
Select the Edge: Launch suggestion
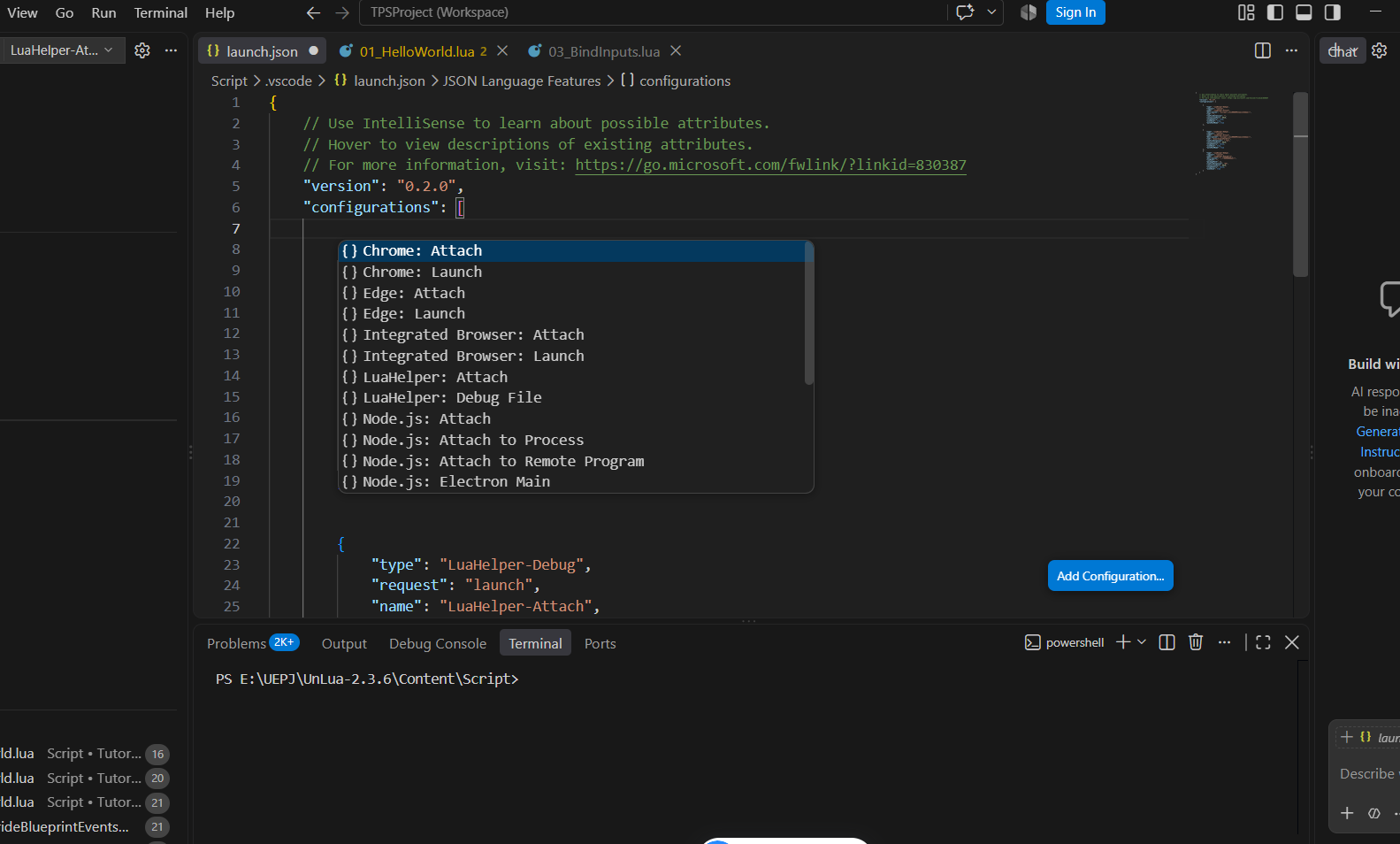click(x=571, y=313)
